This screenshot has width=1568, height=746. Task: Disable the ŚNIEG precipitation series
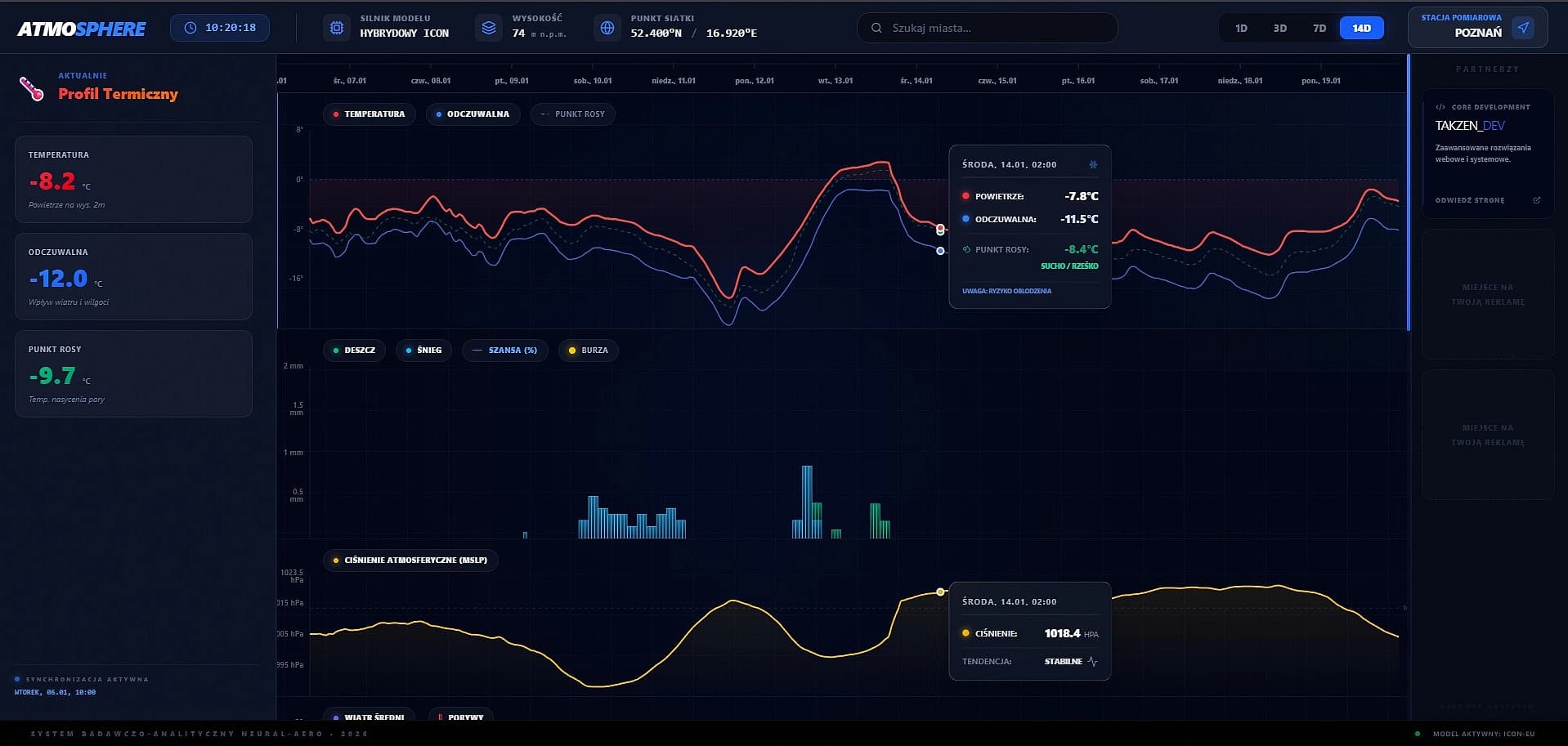[x=423, y=350]
